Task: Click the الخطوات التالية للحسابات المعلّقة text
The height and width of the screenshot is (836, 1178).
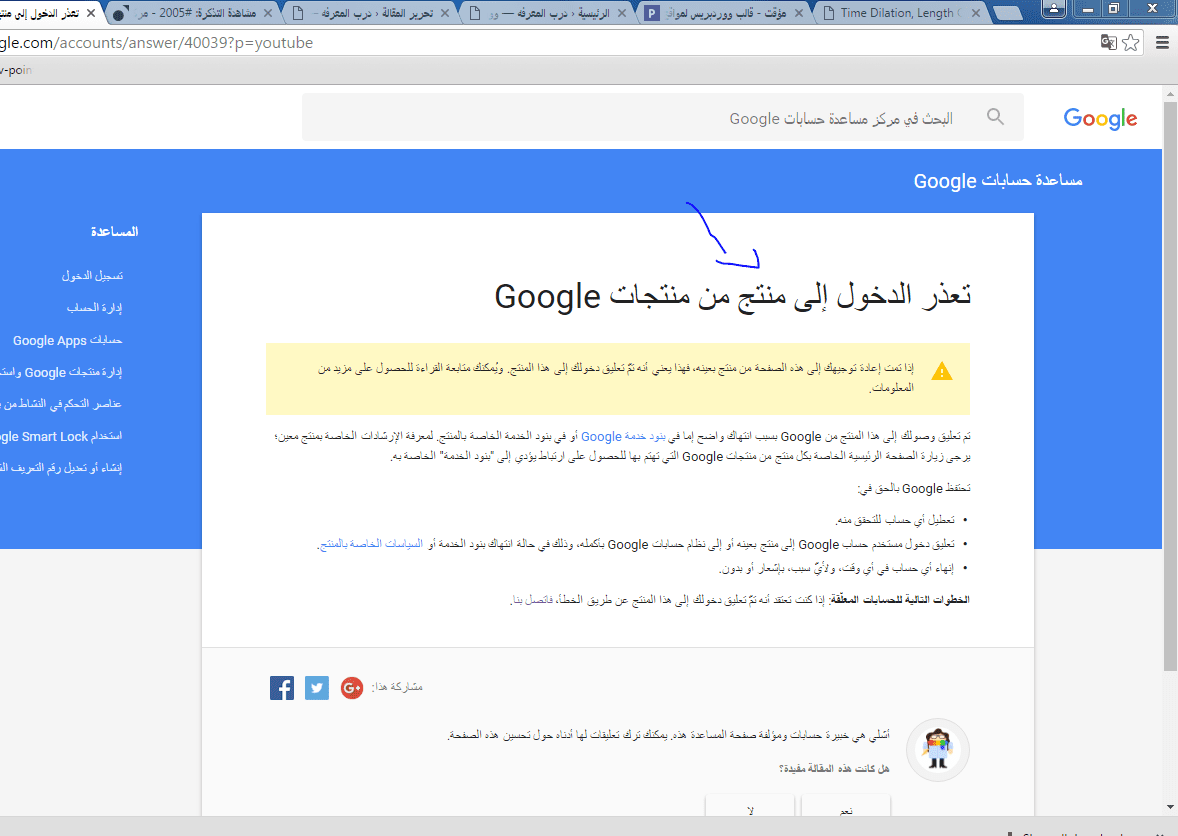Action: click(x=899, y=600)
